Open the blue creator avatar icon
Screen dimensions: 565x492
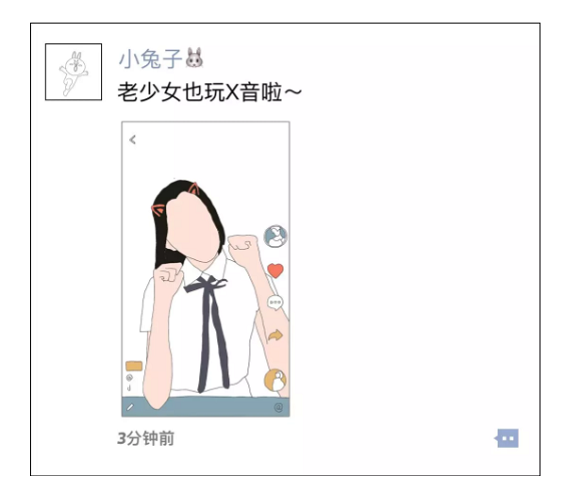(x=276, y=236)
